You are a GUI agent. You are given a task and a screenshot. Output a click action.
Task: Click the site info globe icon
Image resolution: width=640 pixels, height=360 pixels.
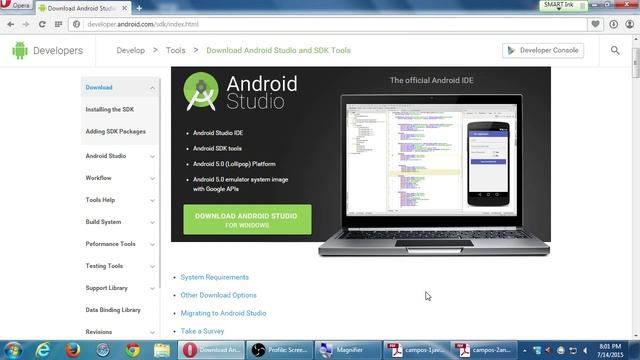[76, 24]
